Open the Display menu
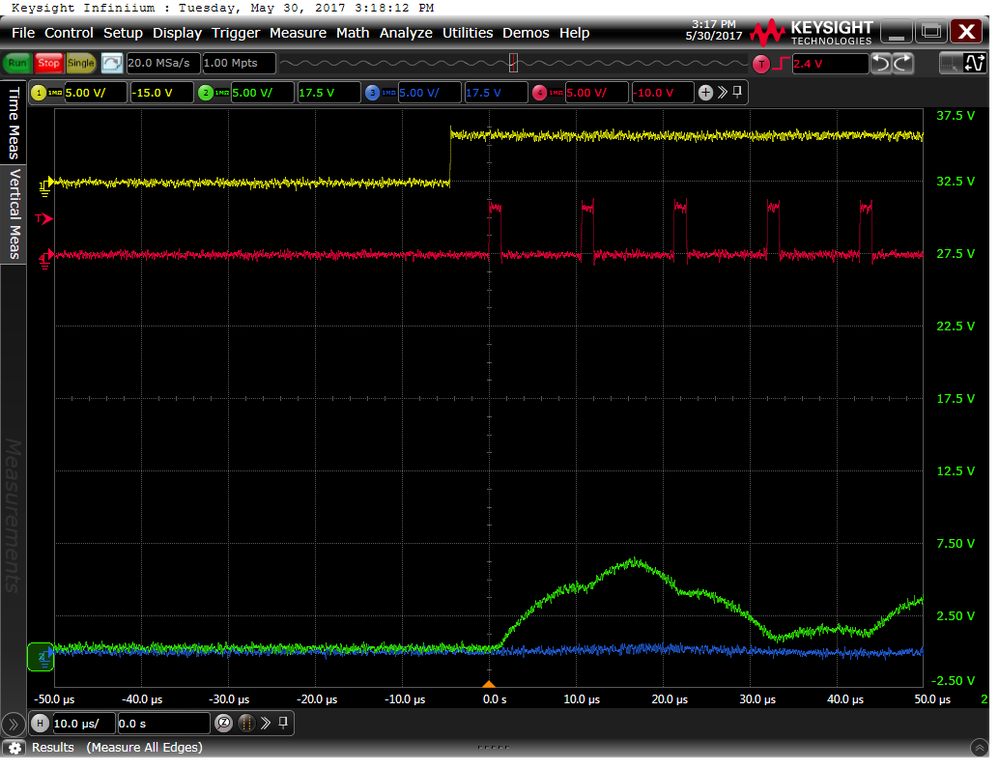This screenshot has width=999, height=767. click(x=177, y=33)
